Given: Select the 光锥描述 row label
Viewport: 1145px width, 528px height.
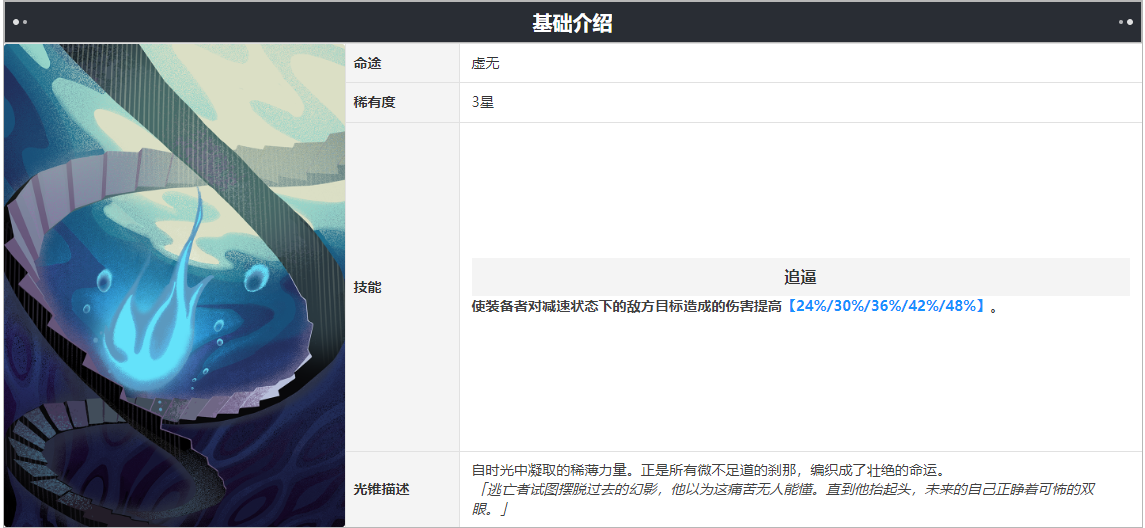Looking at the screenshot, I should [x=381, y=489].
